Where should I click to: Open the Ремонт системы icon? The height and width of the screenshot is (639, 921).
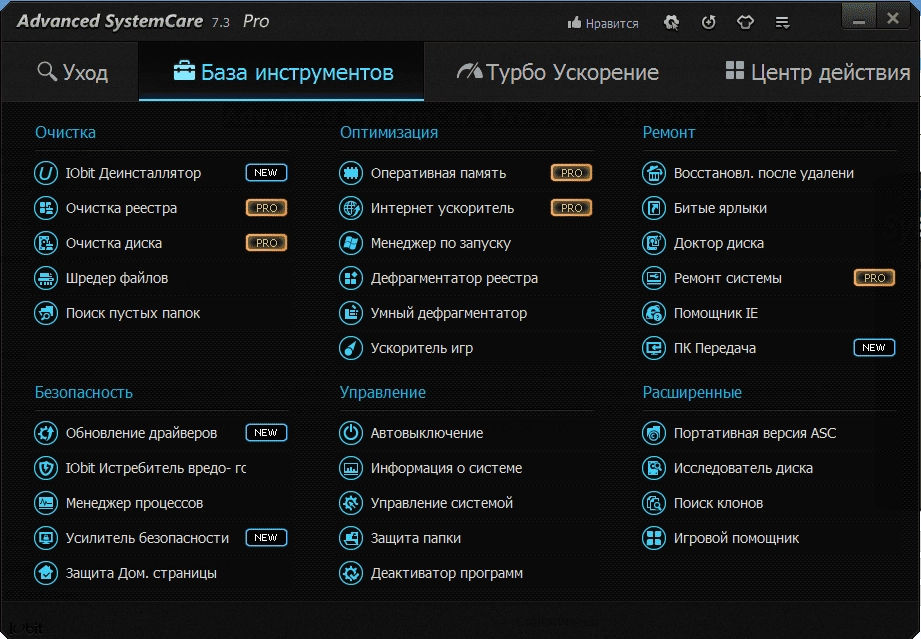(654, 278)
